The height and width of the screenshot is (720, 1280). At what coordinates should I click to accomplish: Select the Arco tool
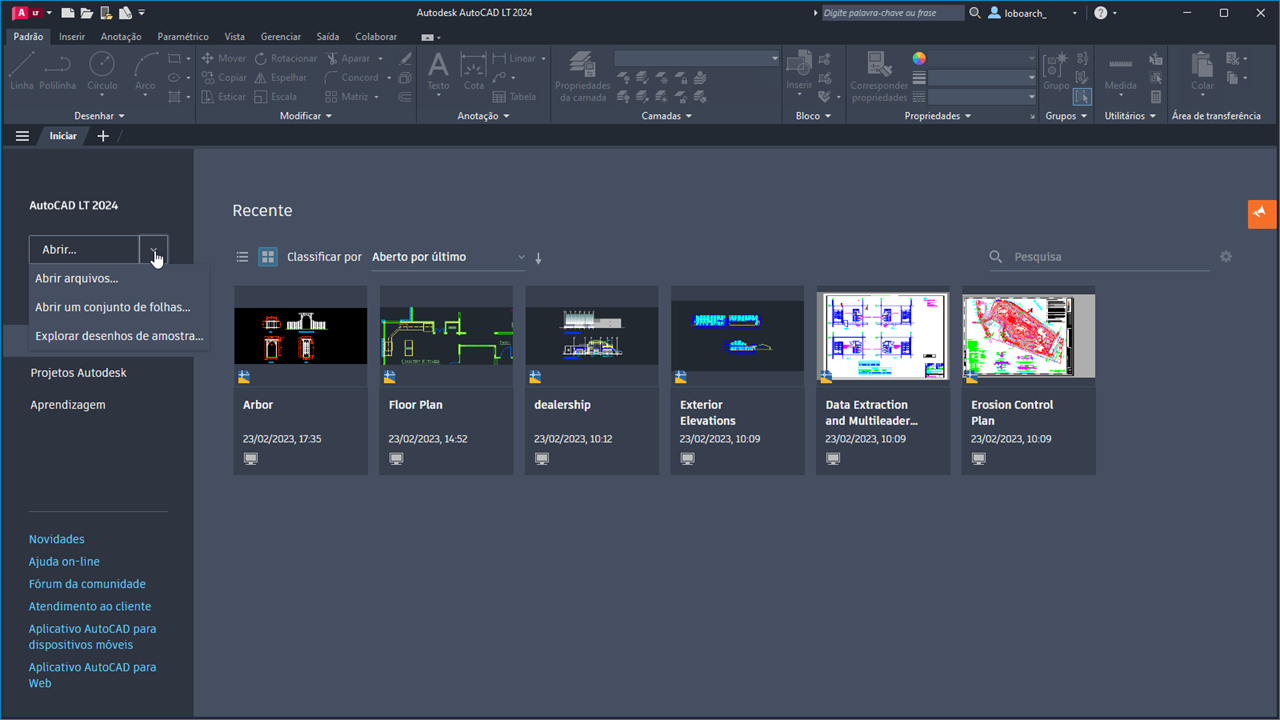click(x=145, y=72)
